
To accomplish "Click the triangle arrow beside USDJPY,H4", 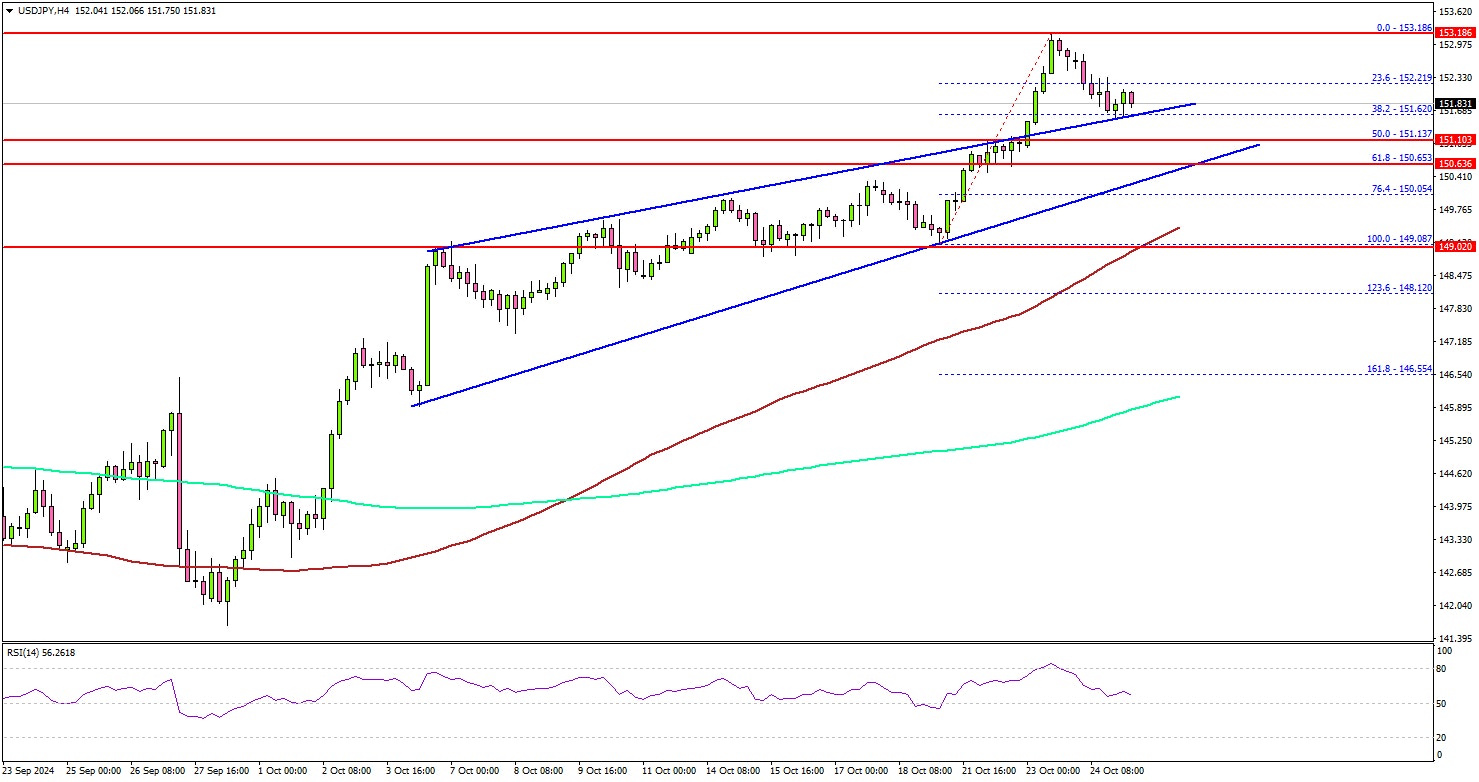I will click(x=9, y=11).
